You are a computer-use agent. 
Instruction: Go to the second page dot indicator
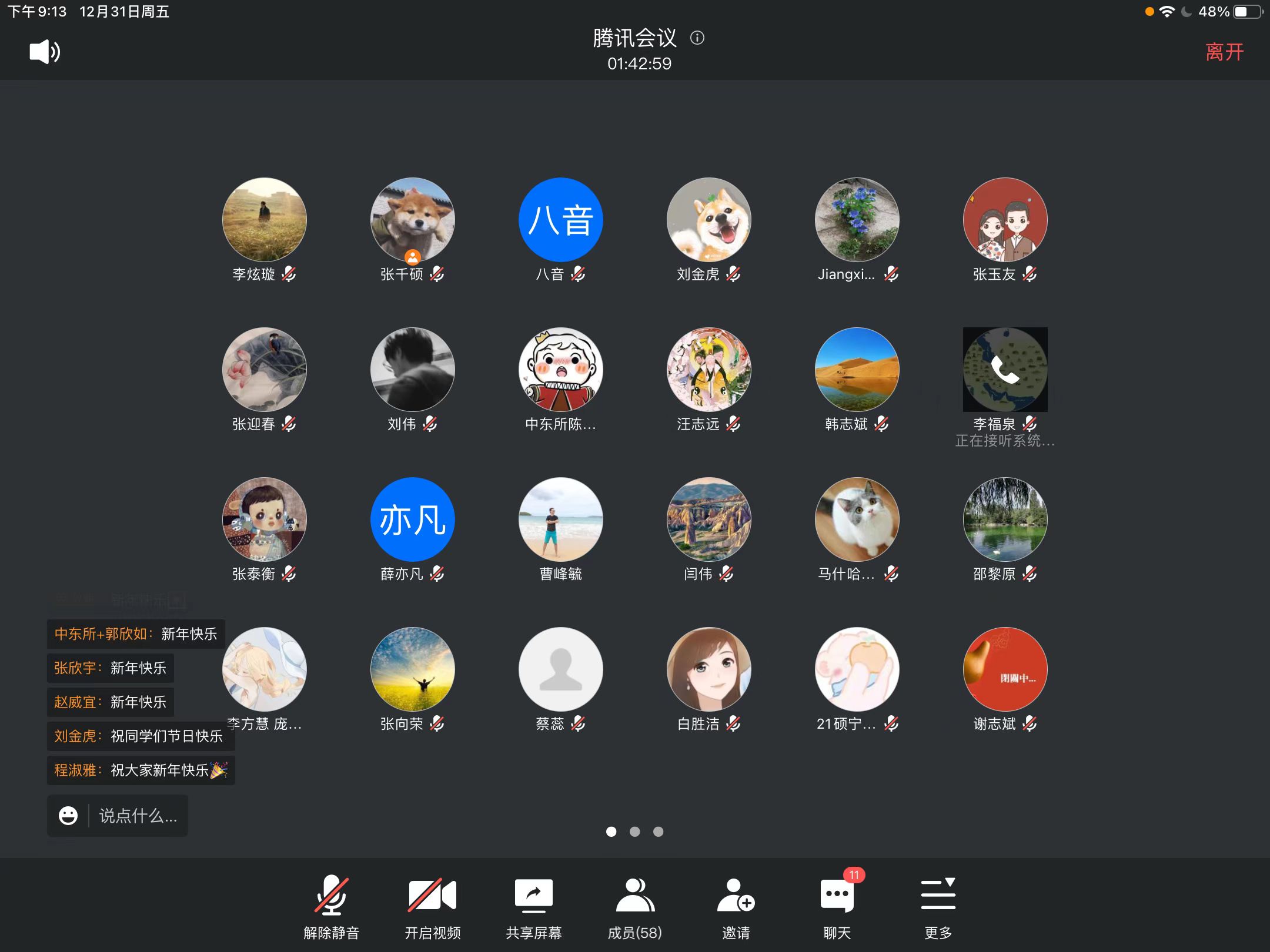point(634,832)
